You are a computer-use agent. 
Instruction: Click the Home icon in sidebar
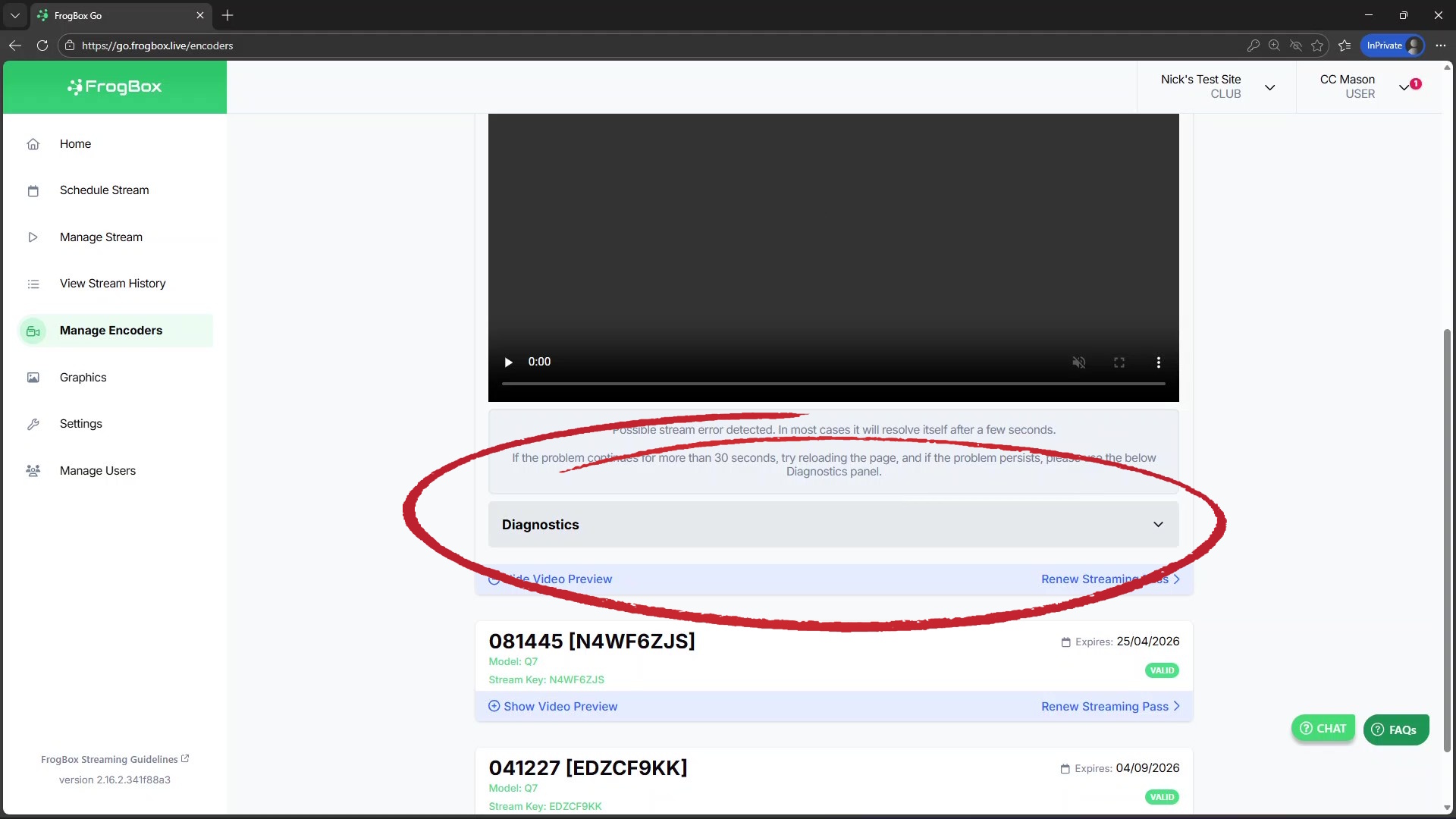[x=33, y=144]
